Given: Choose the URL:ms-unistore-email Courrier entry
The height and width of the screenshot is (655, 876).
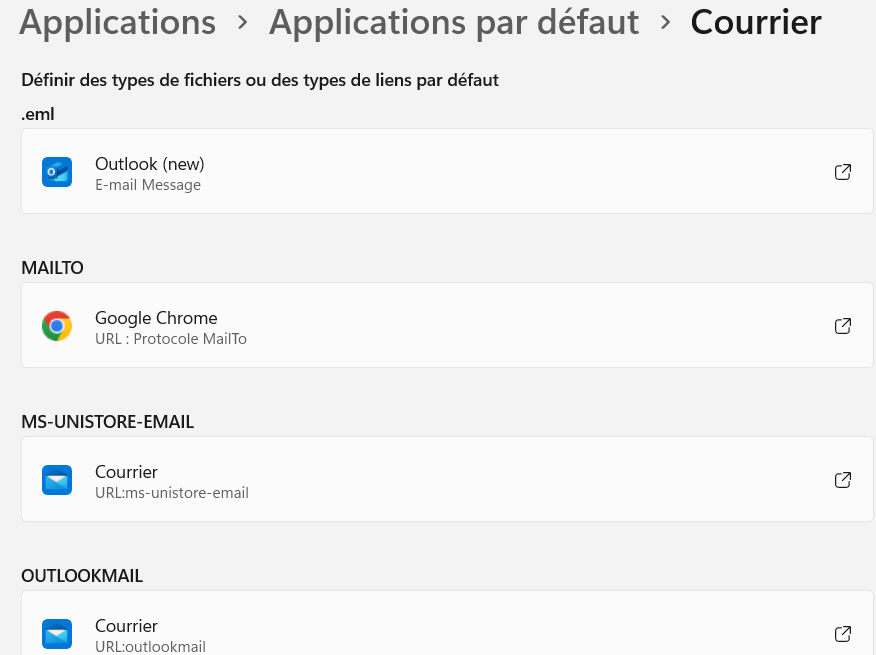Looking at the screenshot, I should (x=447, y=479).
